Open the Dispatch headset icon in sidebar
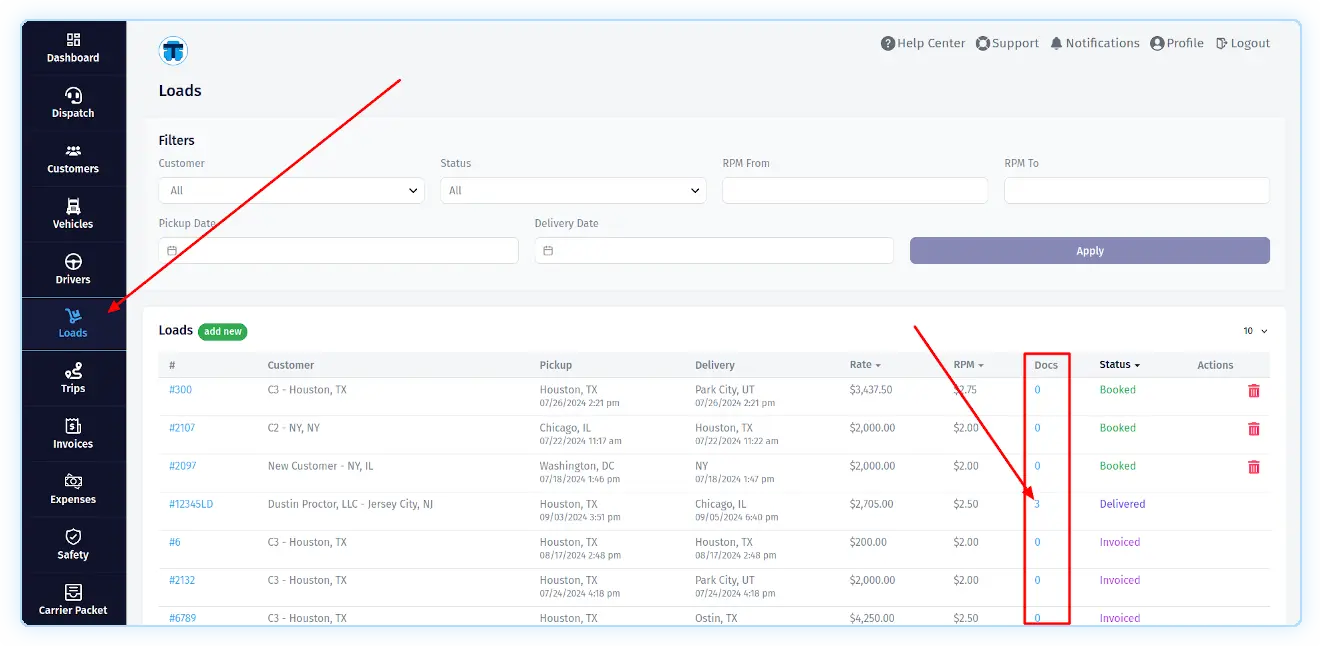Screen dimensions: 1320x646 [x=73, y=96]
